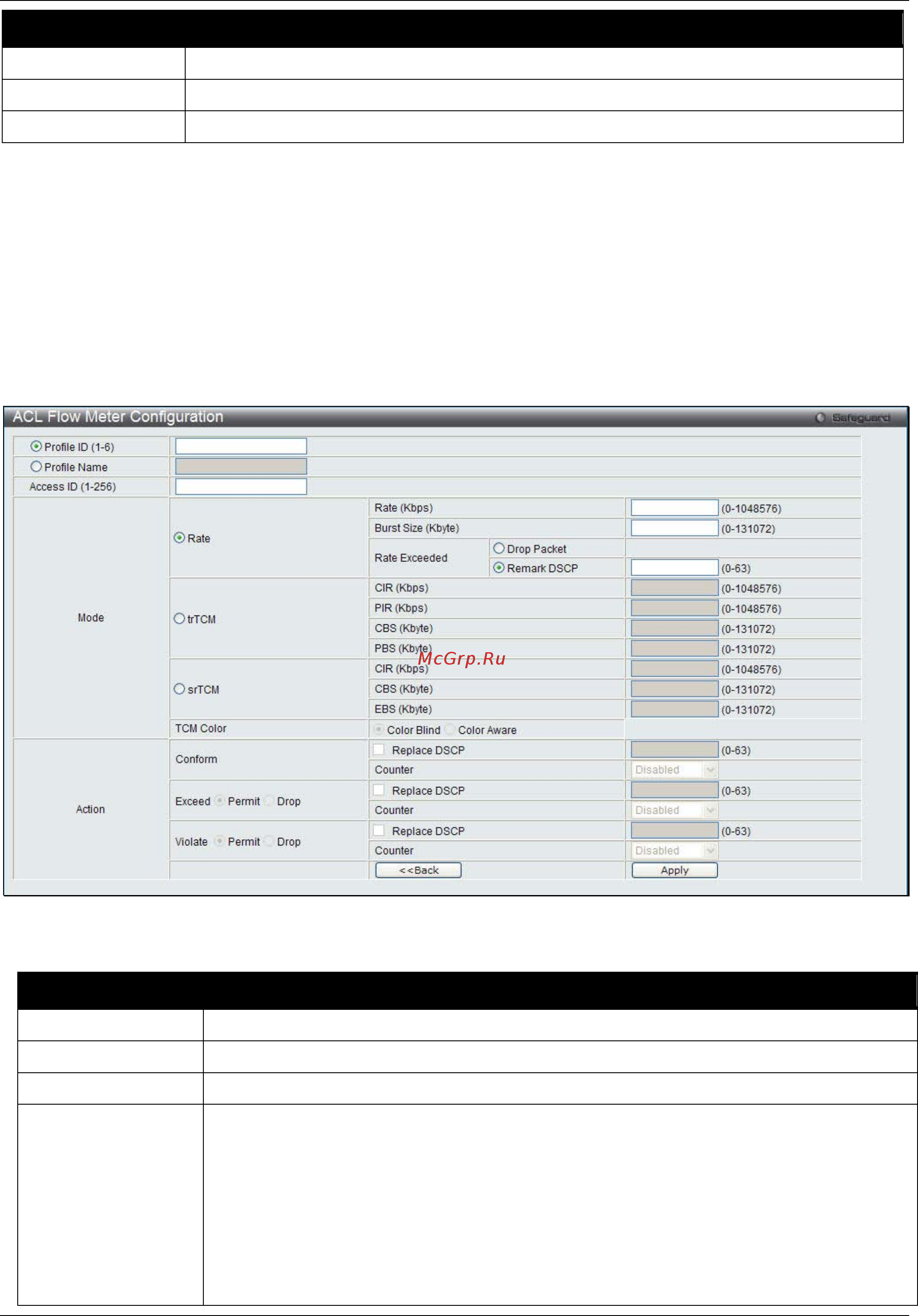The image size is (918, 1316).
Task: Focus the Rate (Kbps) input field
Action: (x=674, y=508)
